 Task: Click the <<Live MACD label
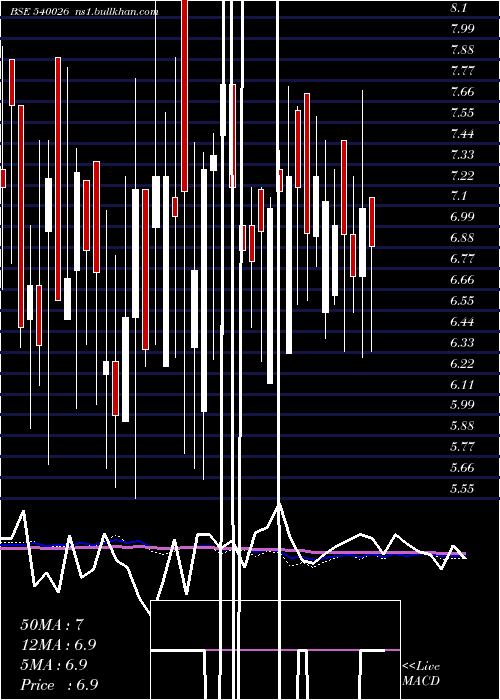tap(421, 674)
